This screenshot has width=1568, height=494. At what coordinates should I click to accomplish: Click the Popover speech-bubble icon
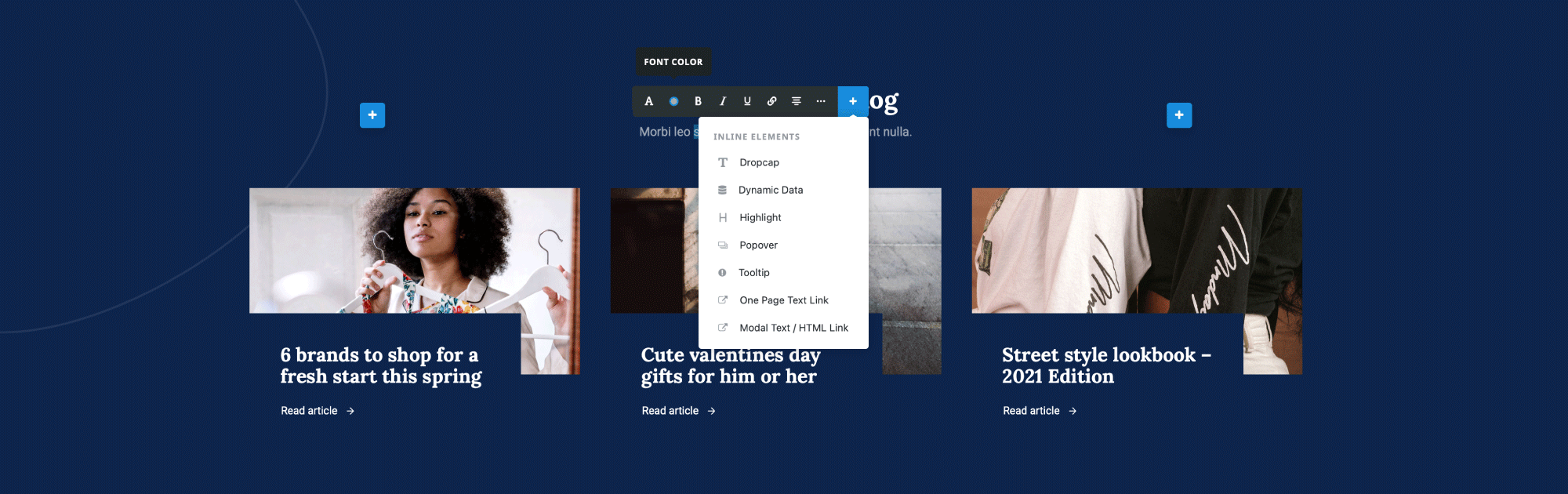[723, 245]
